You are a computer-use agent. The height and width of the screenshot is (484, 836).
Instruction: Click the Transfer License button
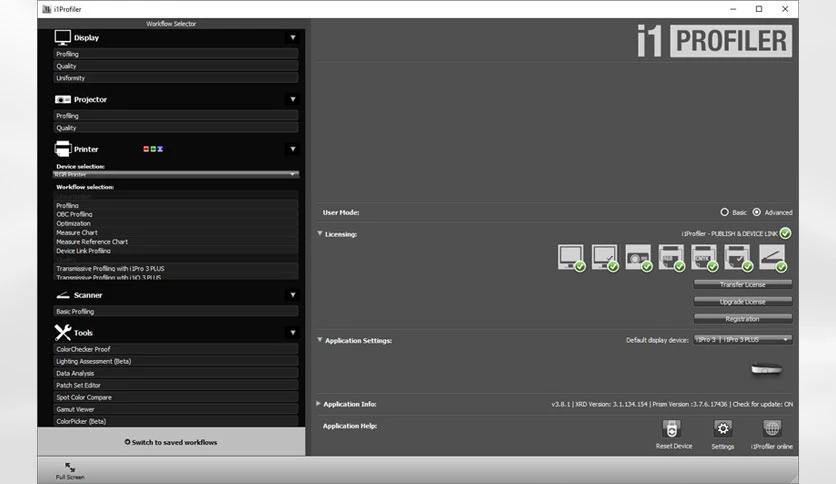(743, 285)
